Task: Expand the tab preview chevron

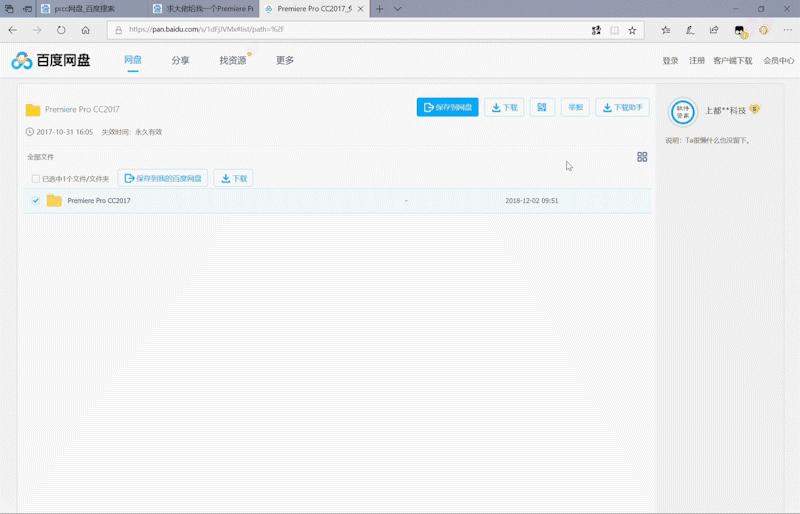Action: point(397,9)
